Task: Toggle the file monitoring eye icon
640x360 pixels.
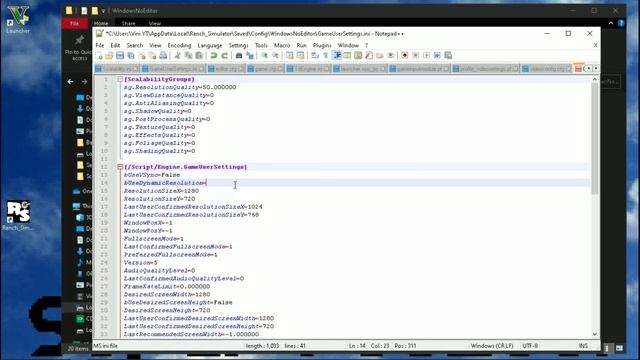Action: (x=391, y=56)
